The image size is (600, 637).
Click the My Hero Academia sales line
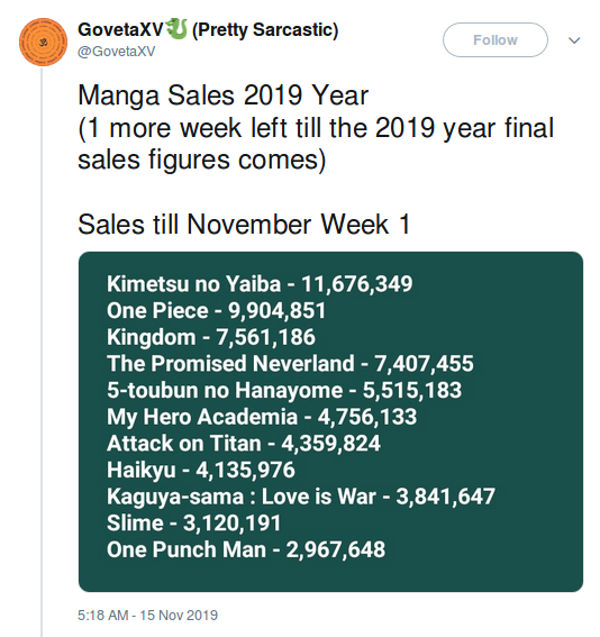point(261,416)
